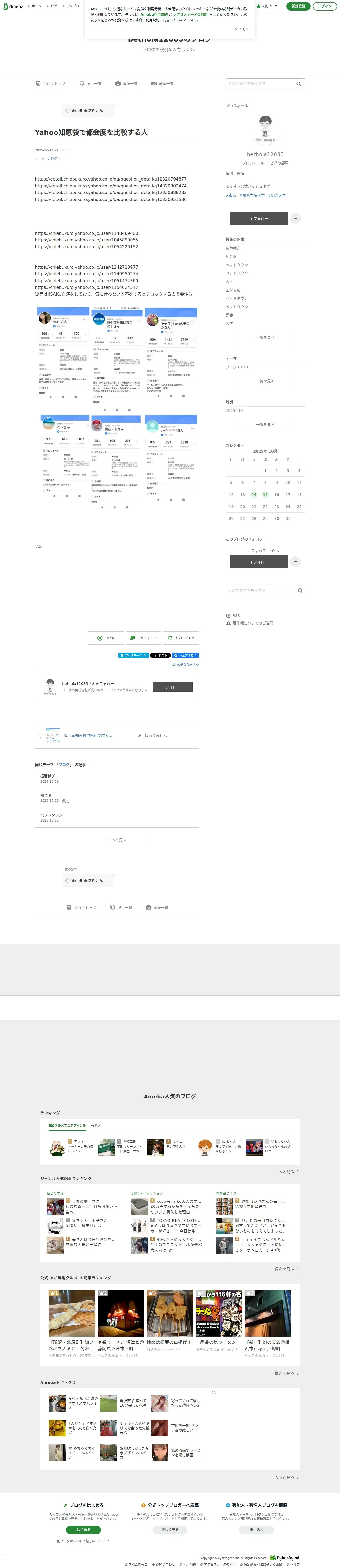This screenshot has height=1568, width=340.
Task: Click the リブログする button
Action: 181,638
